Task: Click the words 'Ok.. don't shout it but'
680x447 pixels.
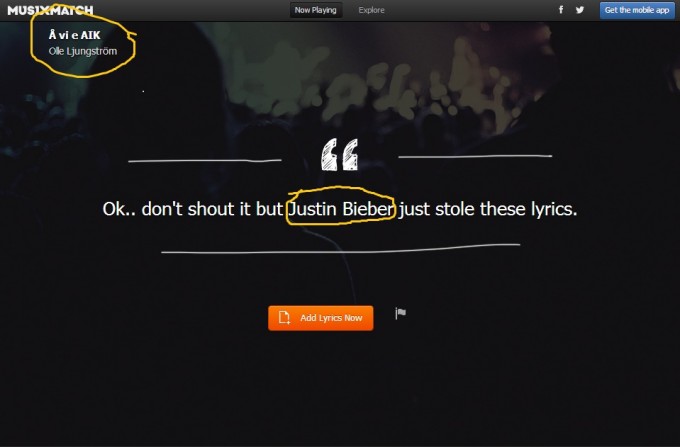Action: (x=193, y=209)
